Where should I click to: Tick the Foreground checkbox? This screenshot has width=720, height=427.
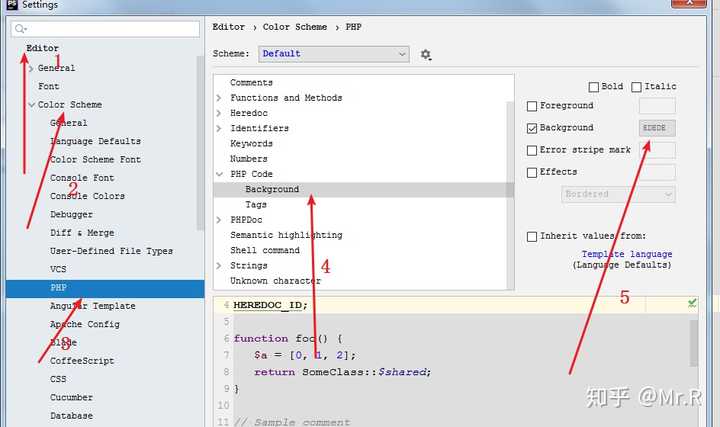532,106
